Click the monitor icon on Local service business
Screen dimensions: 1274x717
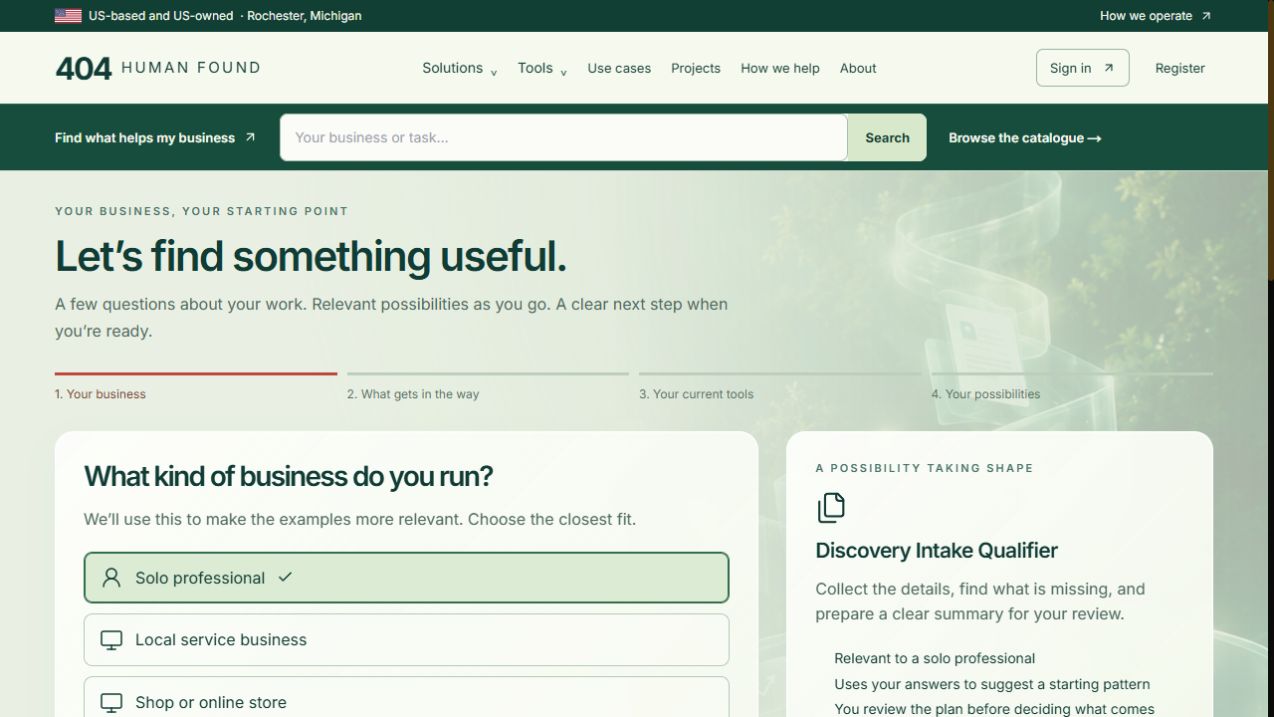[112, 640]
